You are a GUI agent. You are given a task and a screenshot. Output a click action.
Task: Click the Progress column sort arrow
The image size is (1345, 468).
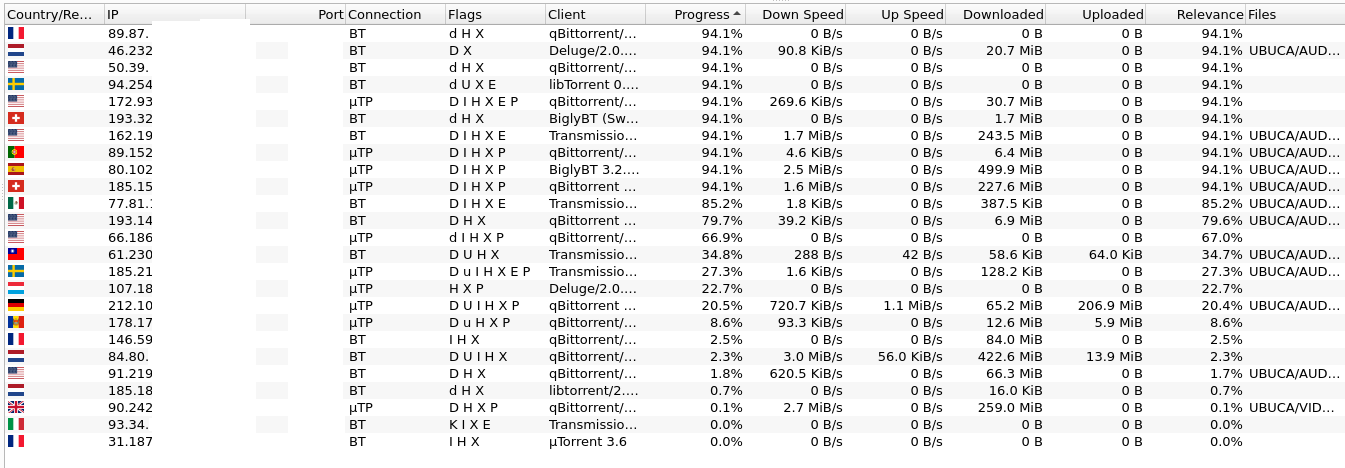point(738,14)
